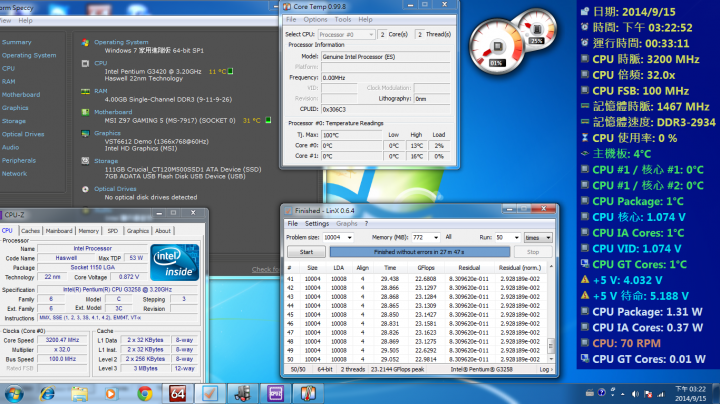Click the Operating System icon in Speccy summary

tap(85, 42)
